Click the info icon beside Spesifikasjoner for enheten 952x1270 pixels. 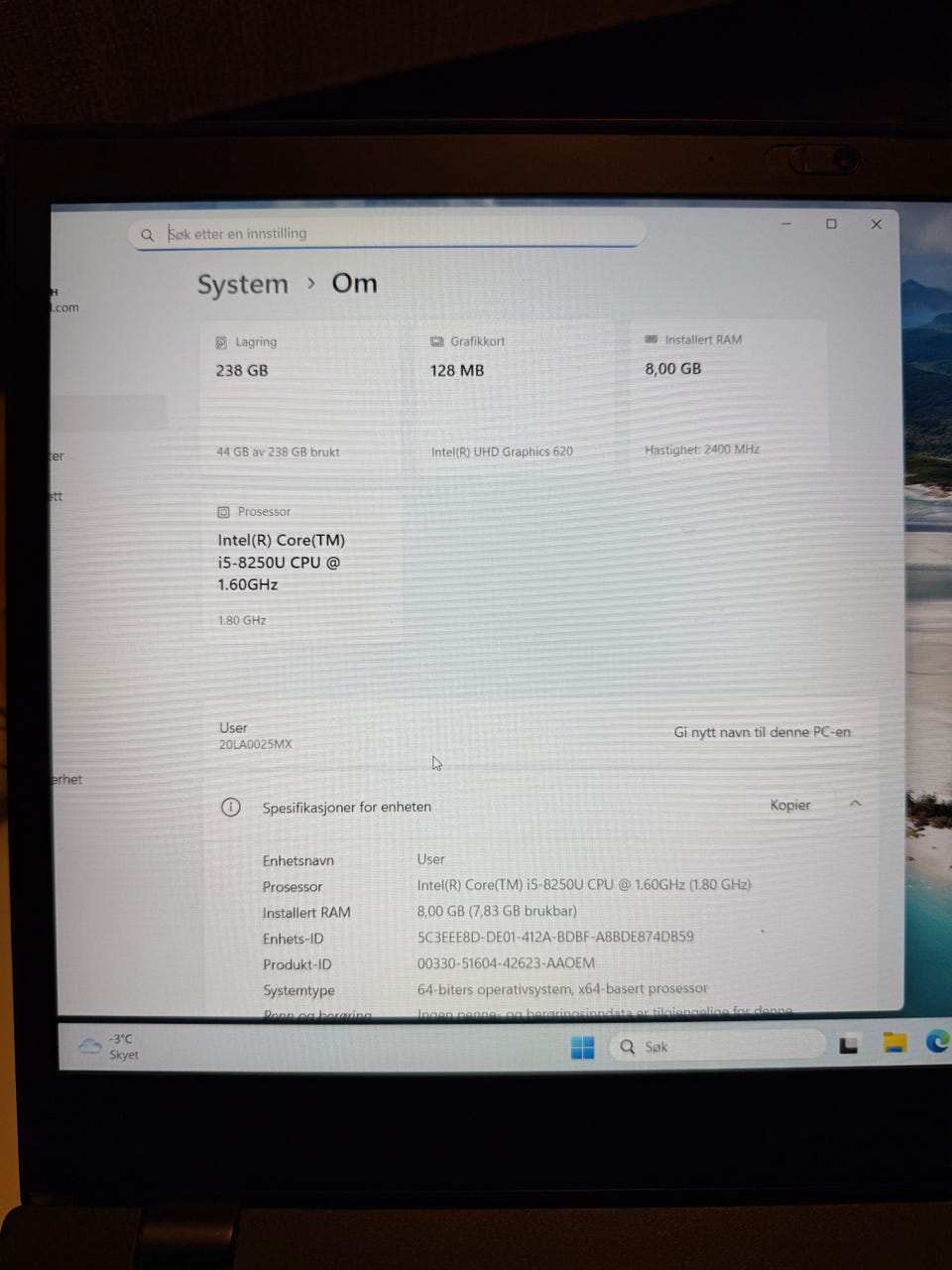[230, 807]
